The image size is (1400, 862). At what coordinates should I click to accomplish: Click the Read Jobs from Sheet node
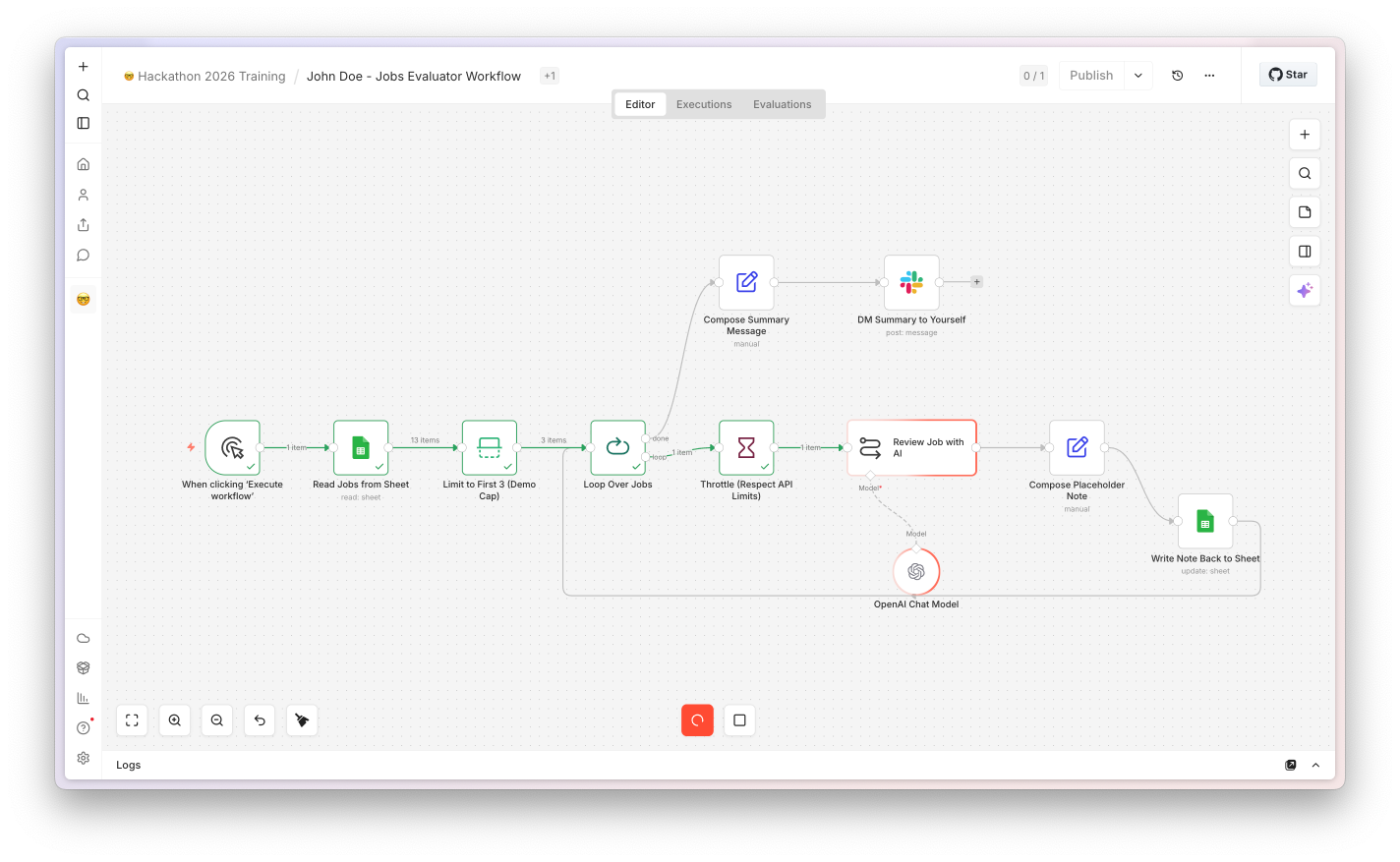[x=361, y=448]
